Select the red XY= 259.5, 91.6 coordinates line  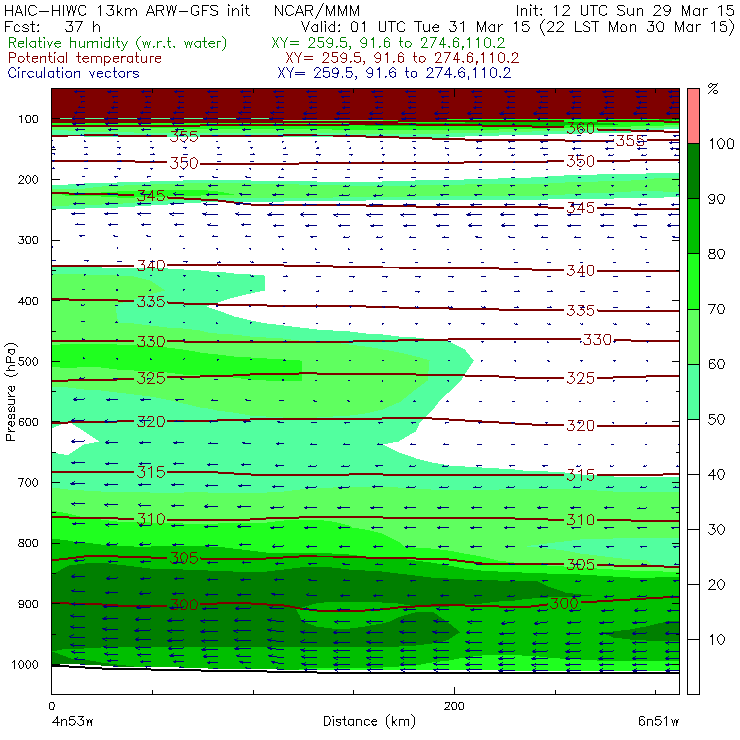402,58
